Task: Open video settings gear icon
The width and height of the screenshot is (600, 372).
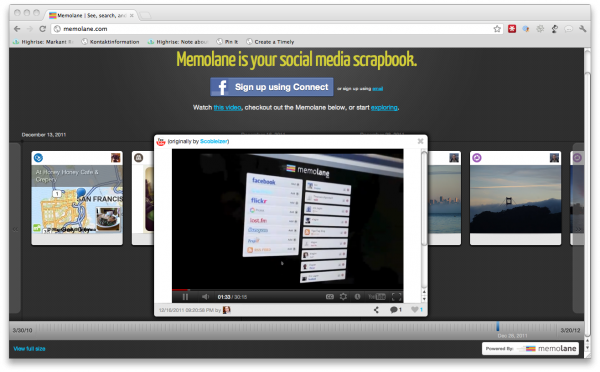Action: pyautogui.click(x=343, y=297)
